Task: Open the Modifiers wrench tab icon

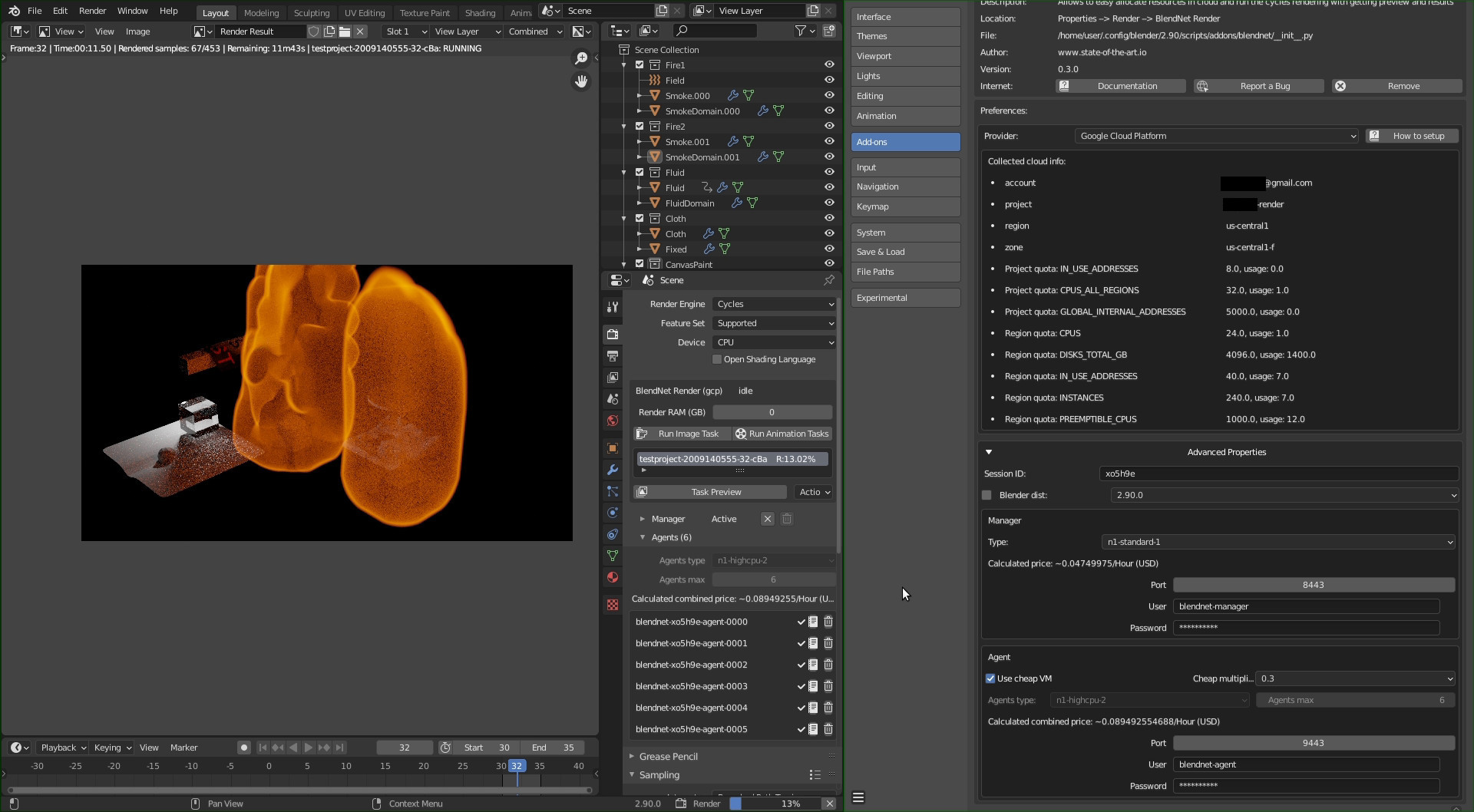Action: click(613, 470)
